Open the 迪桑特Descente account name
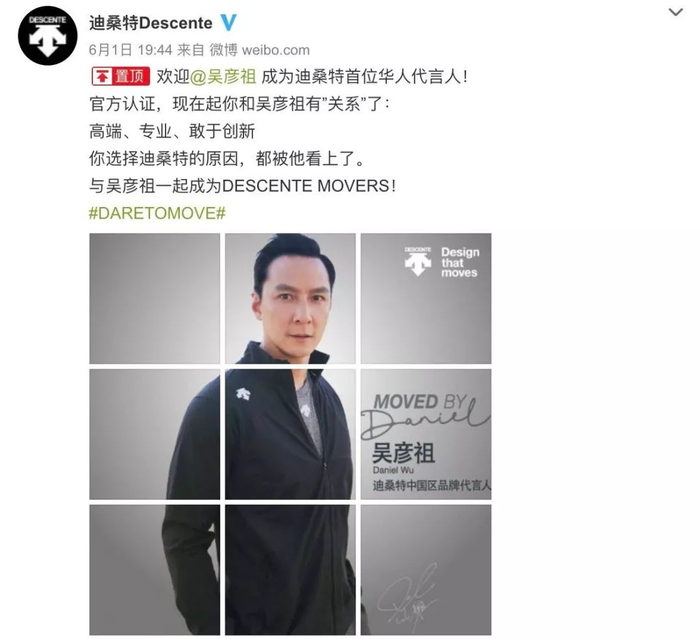The width and height of the screenshot is (700, 639). 151,23
